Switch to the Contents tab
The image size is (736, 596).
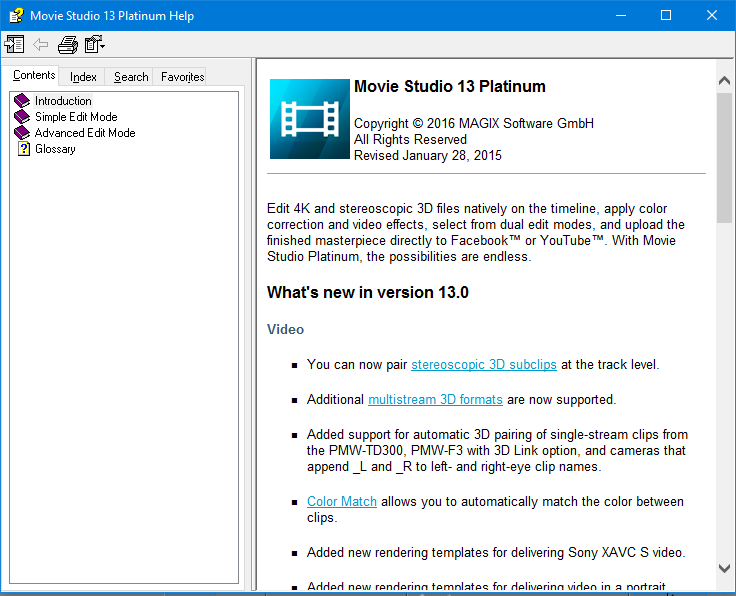(34, 75)
